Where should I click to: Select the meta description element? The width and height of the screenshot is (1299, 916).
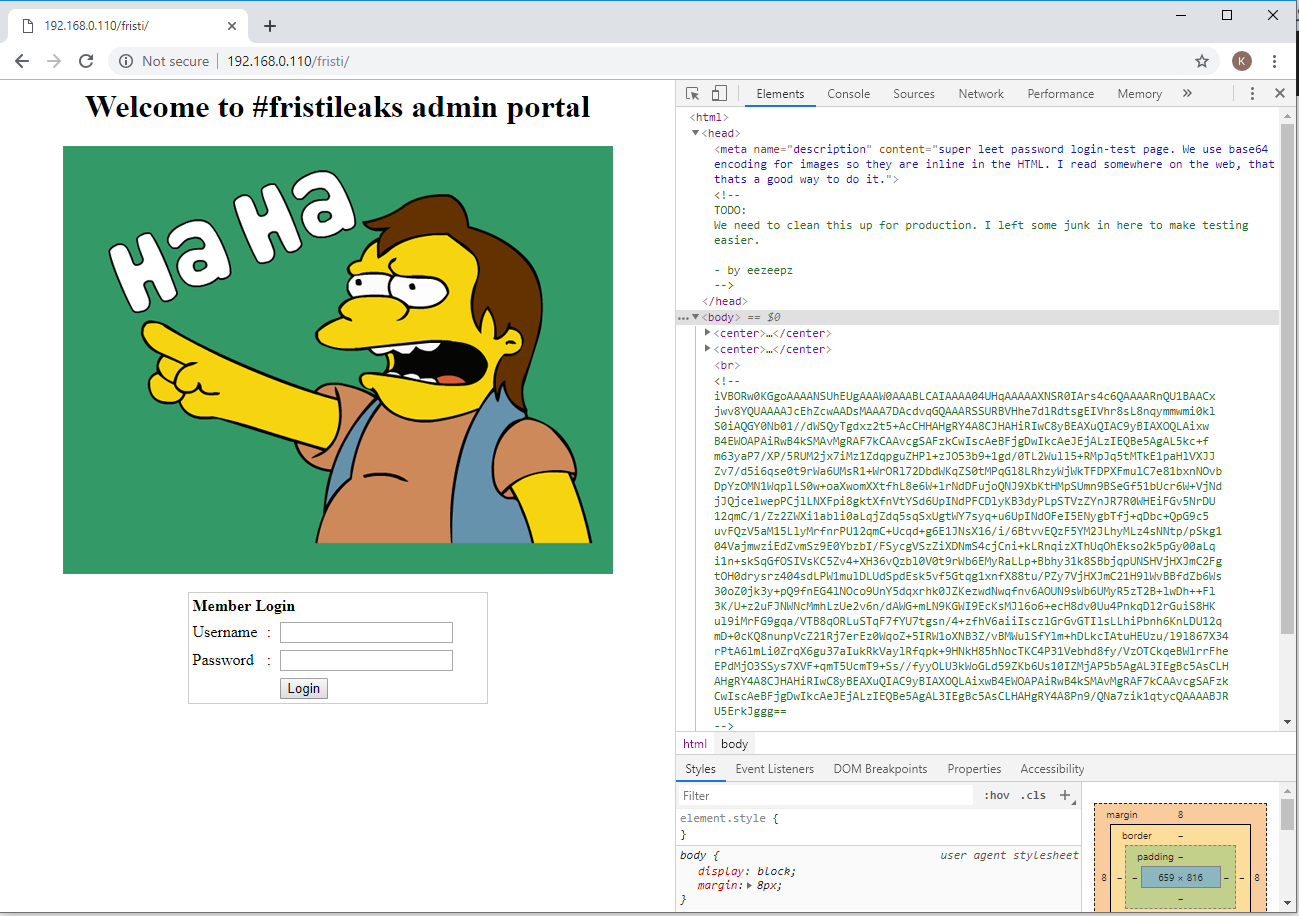tap(994, 164)
